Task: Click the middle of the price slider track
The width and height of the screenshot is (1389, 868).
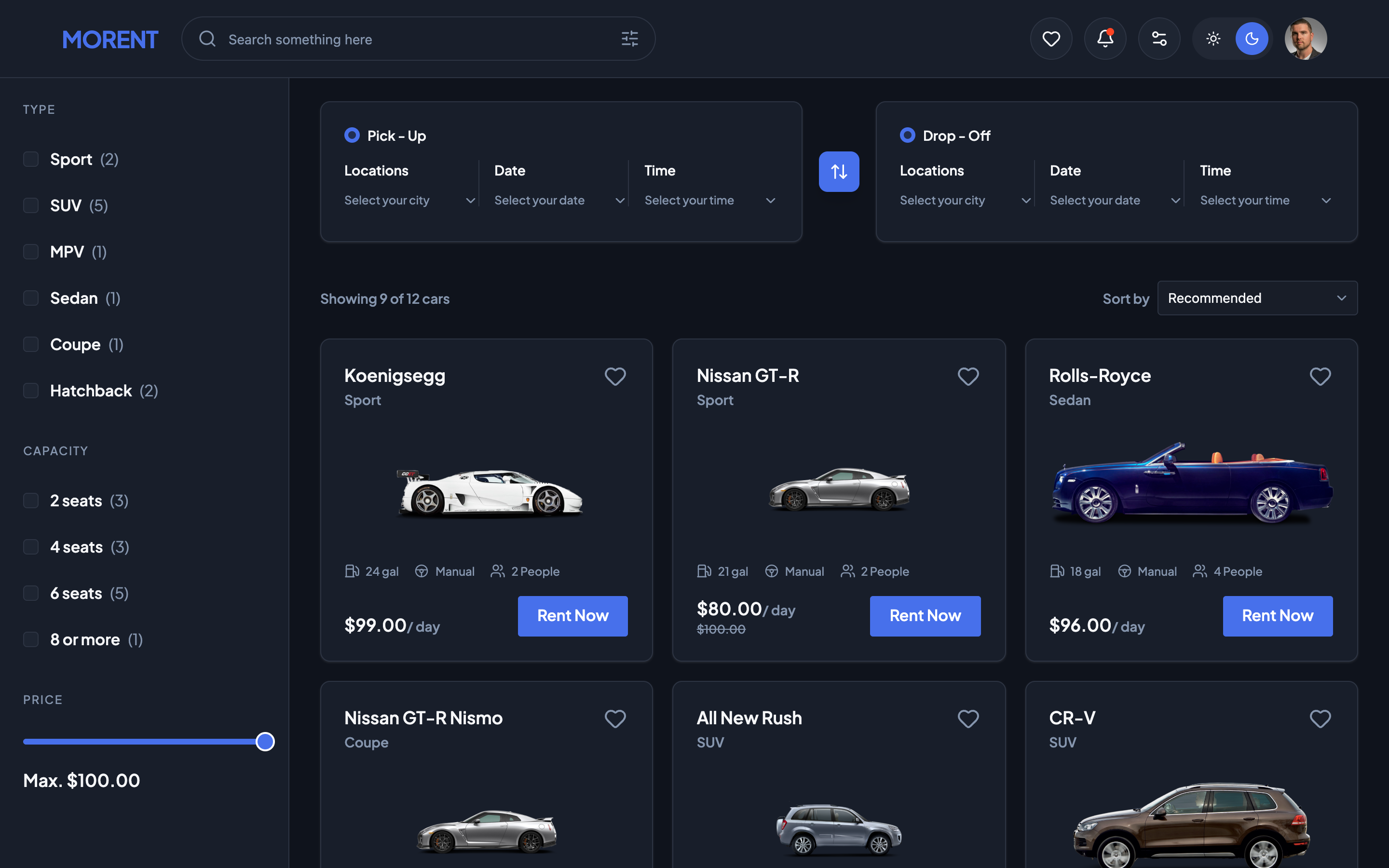Action: click(149, 742)
